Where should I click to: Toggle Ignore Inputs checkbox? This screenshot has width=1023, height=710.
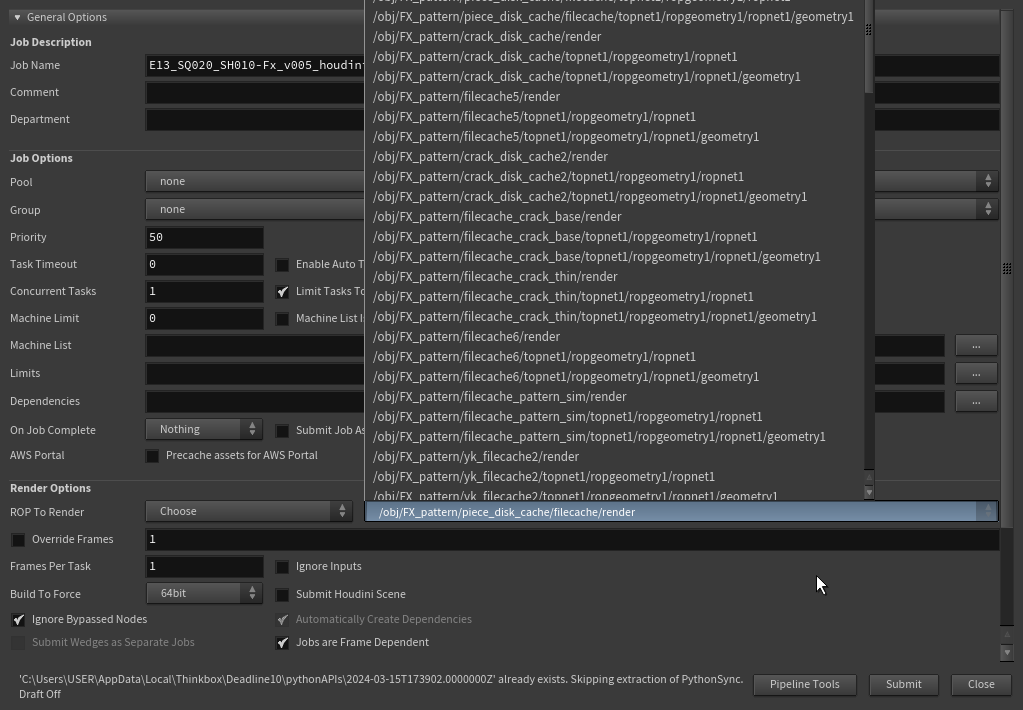[282, 566]
